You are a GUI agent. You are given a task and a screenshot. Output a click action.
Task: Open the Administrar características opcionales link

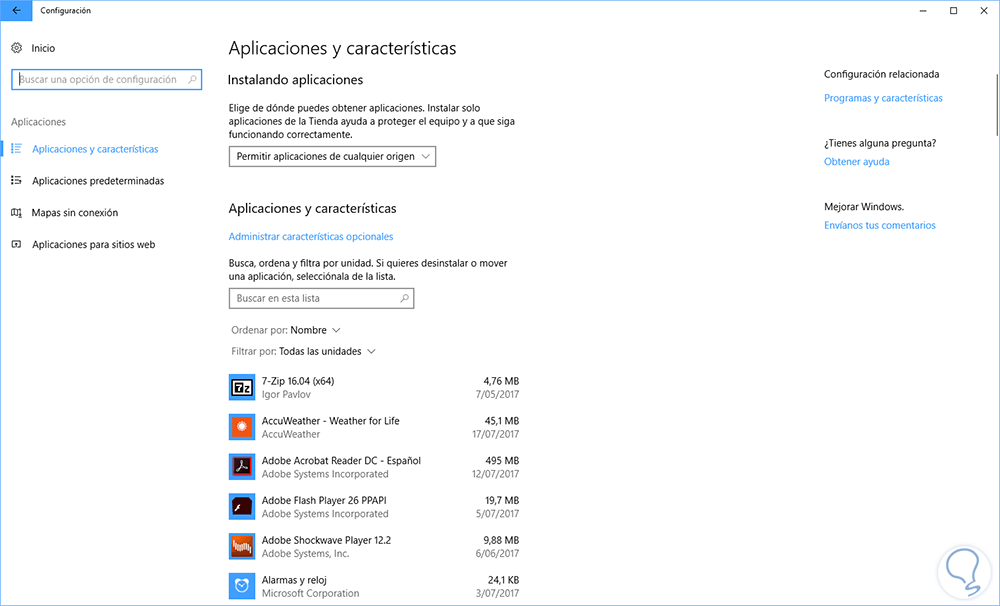pos(311,236)
